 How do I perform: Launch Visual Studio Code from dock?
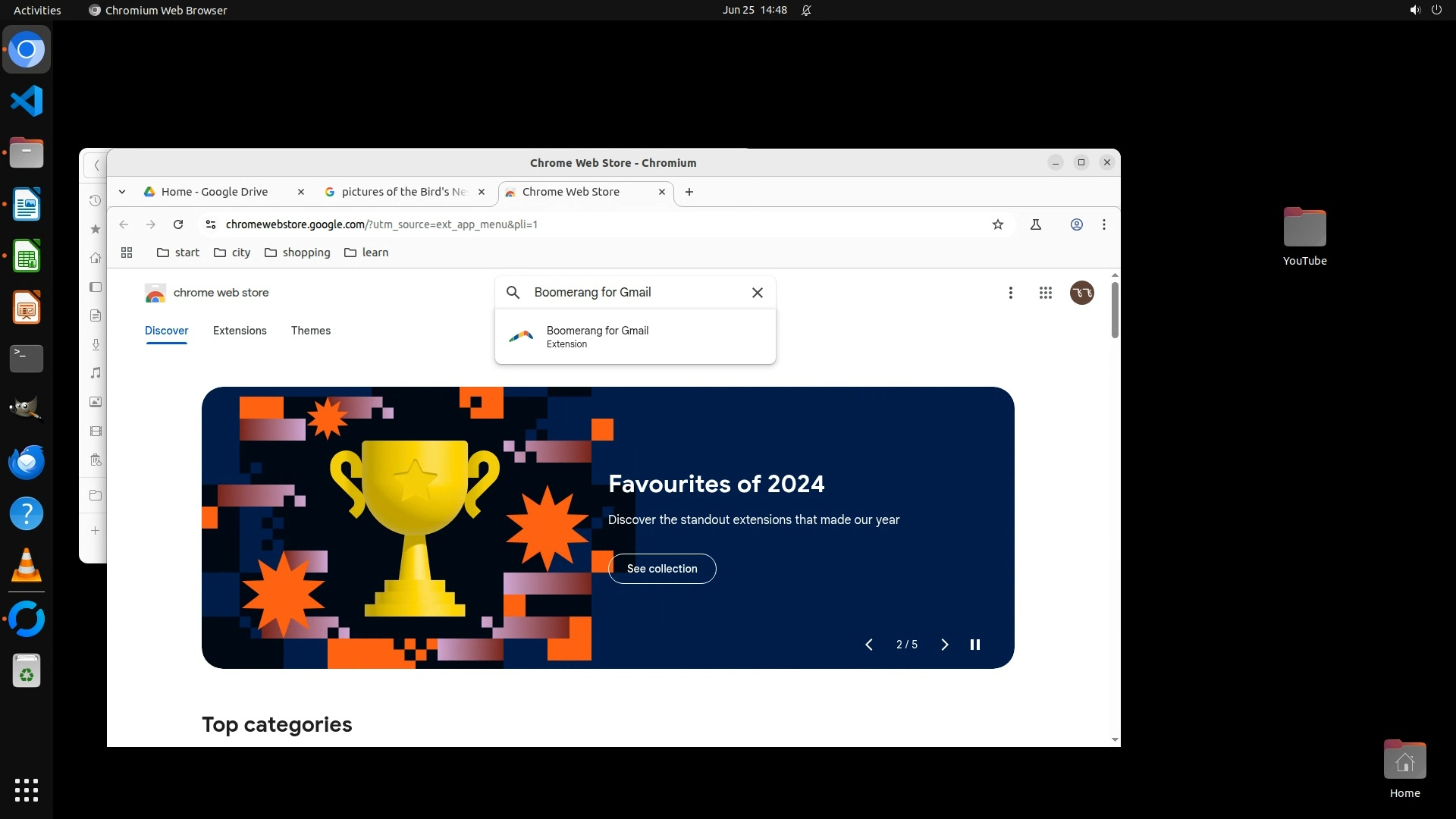pyautogui.click(x=27, y=101)
